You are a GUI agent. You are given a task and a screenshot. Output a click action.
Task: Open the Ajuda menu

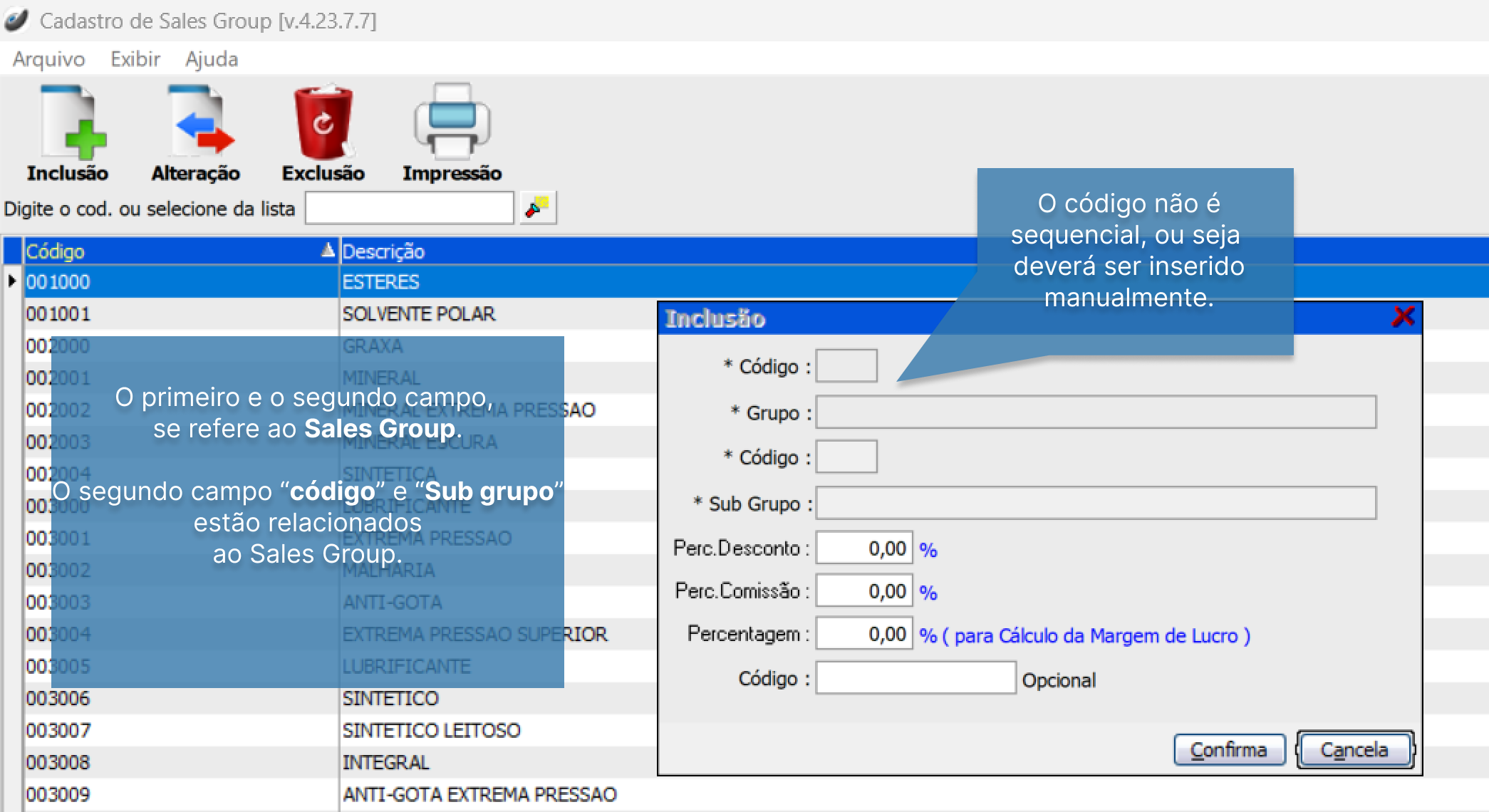point(212,59)
